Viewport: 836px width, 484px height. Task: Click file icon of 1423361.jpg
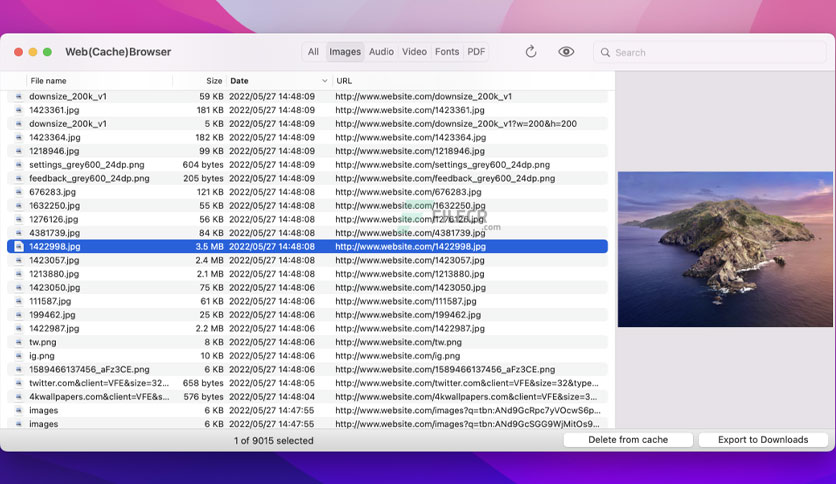[19, 110]
